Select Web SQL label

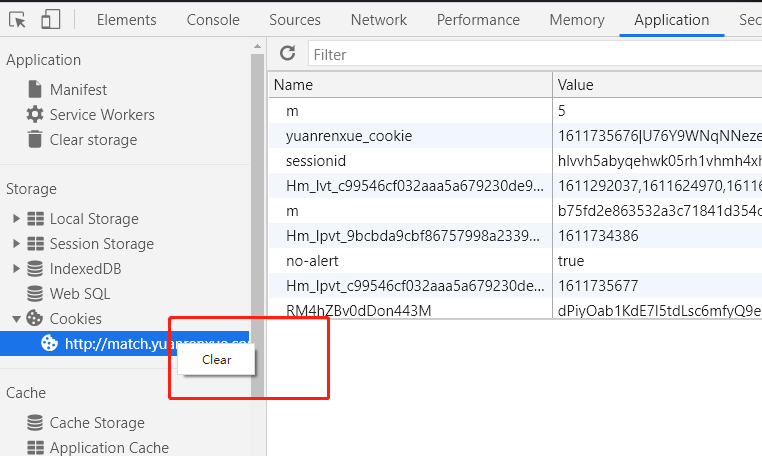coord(80,294)
